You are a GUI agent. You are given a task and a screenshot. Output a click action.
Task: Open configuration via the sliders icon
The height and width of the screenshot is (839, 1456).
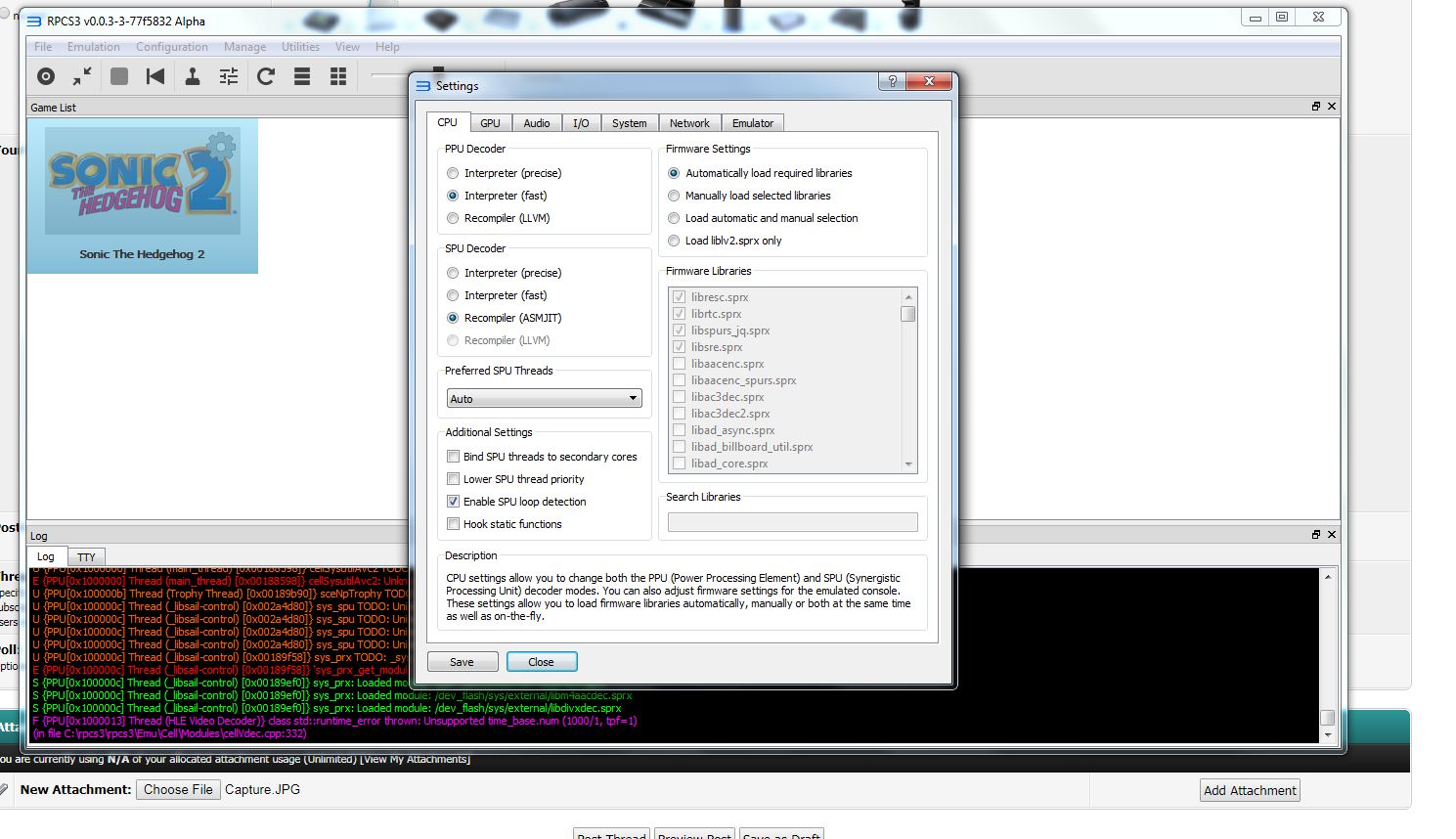pyautogui.click(x=229, y=76)
